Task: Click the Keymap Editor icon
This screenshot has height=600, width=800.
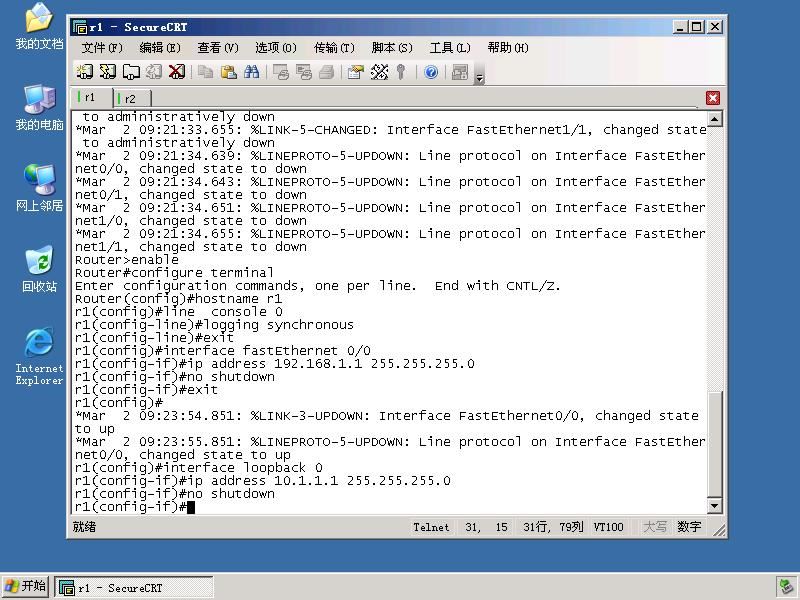Action: coord(379,72)
